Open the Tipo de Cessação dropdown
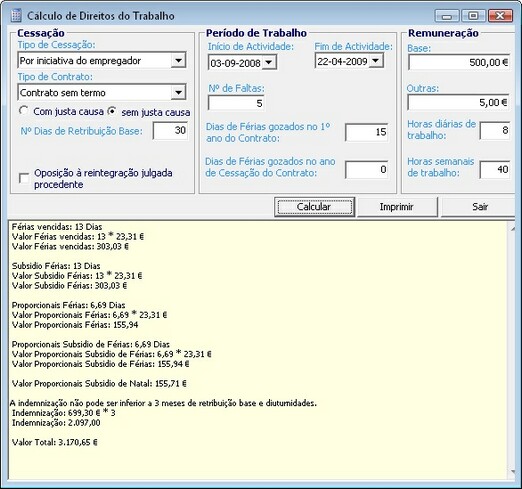The width and height of the screenshot is (522, 489). click(178, 60)
